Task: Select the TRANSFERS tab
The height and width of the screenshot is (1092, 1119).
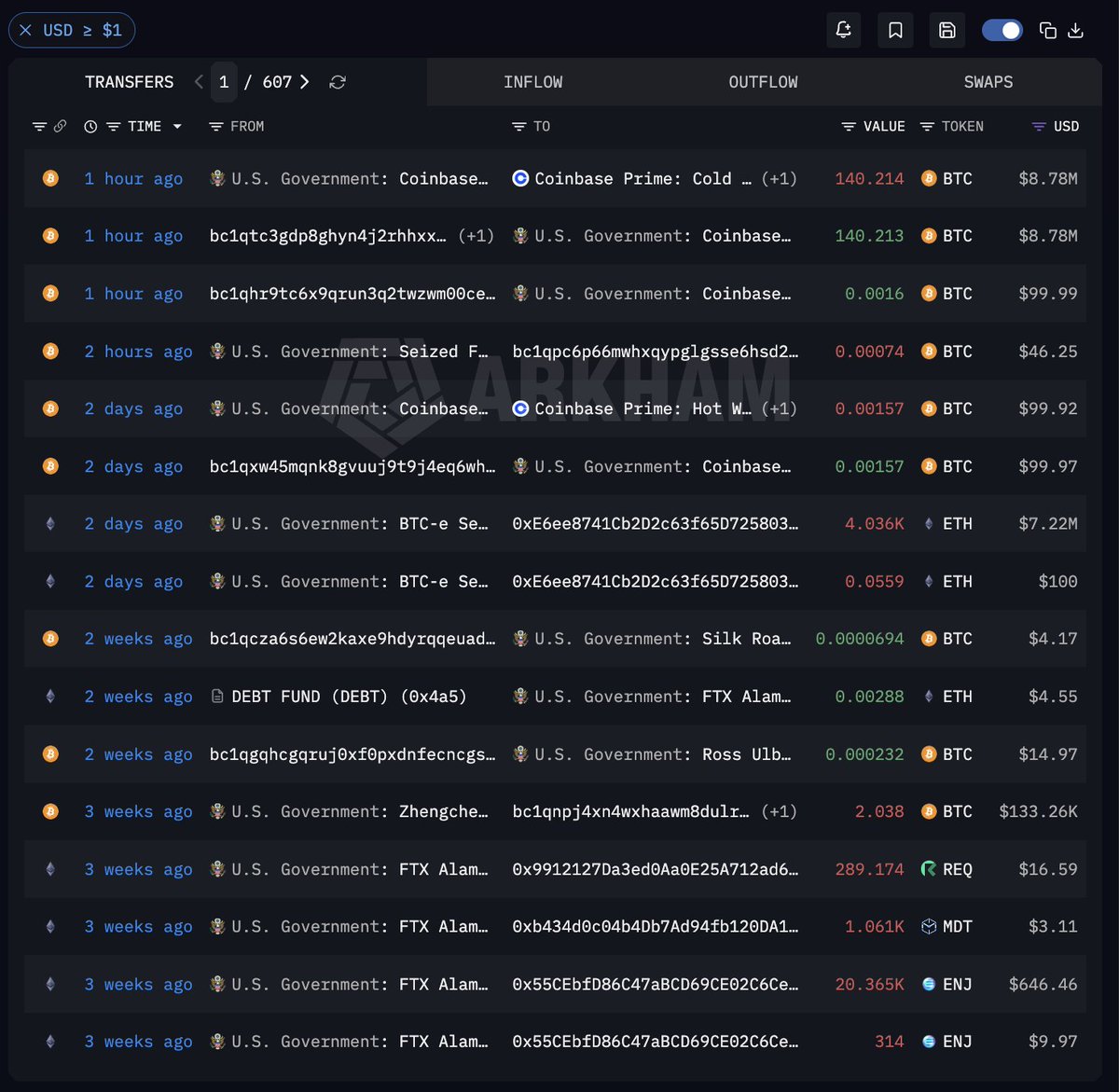Action: 129,82
